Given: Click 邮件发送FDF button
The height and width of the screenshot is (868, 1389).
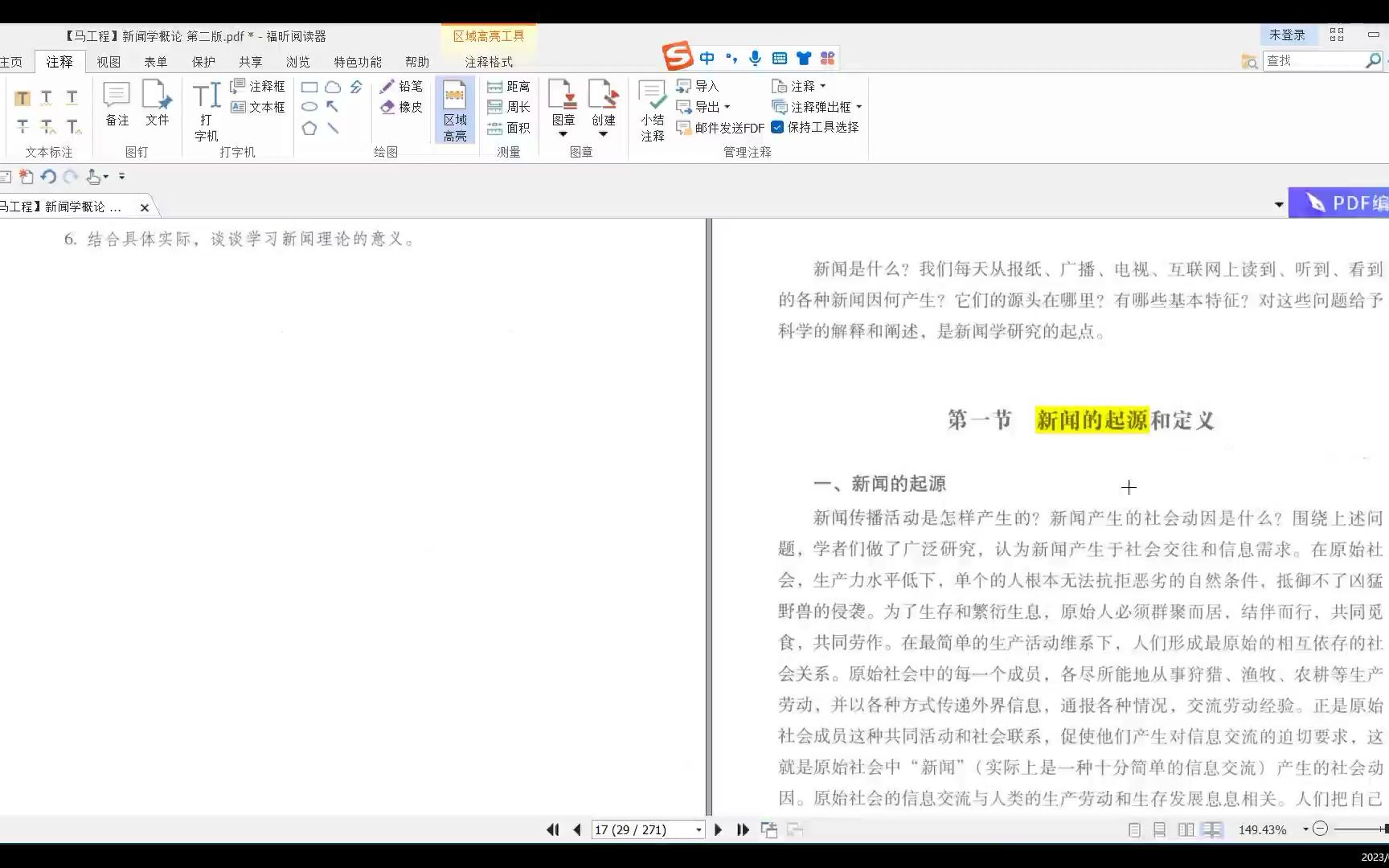Looking at the screenshot, I should [720, 128].
